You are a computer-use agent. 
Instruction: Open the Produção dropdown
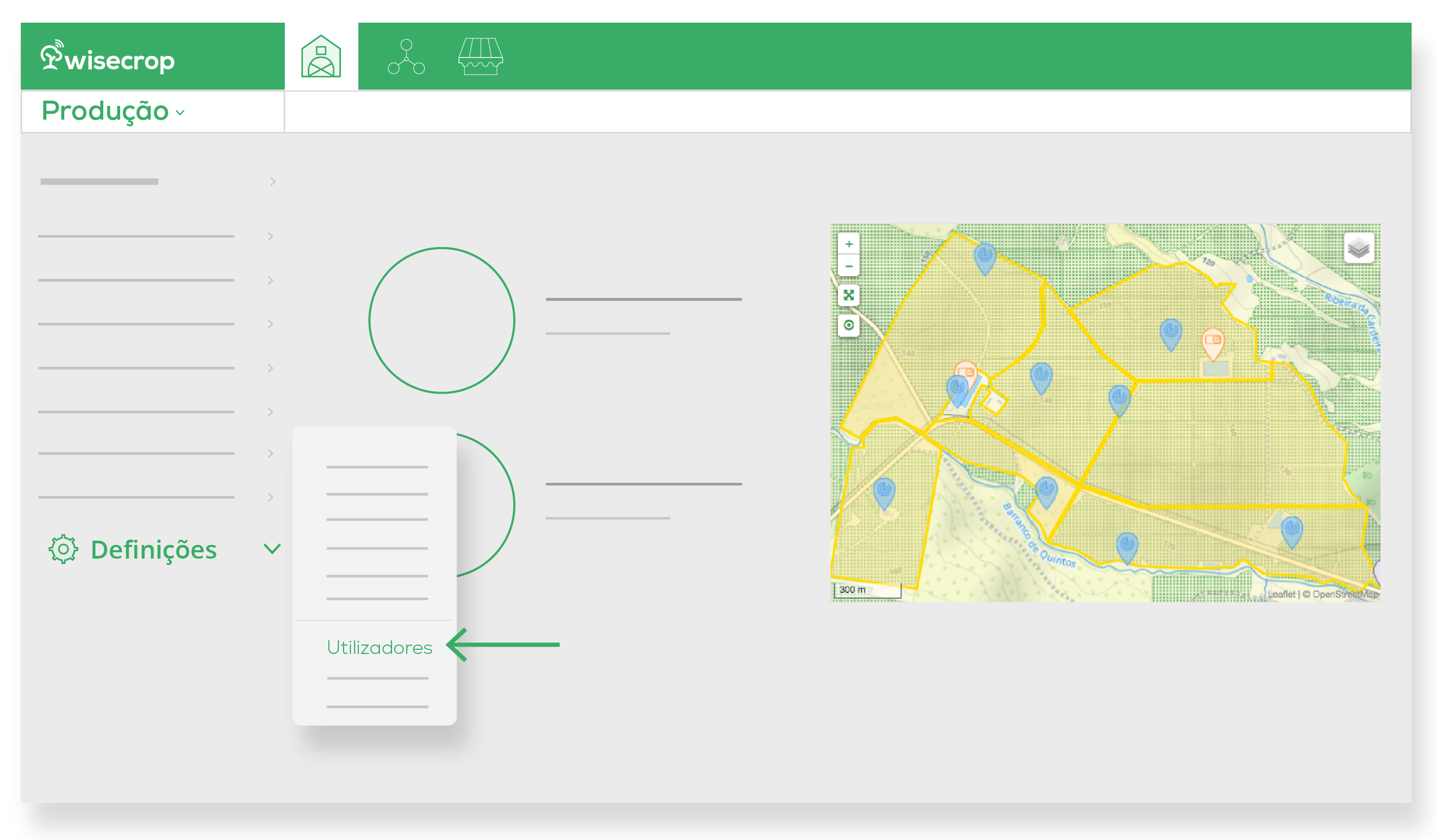coord(113,111)
